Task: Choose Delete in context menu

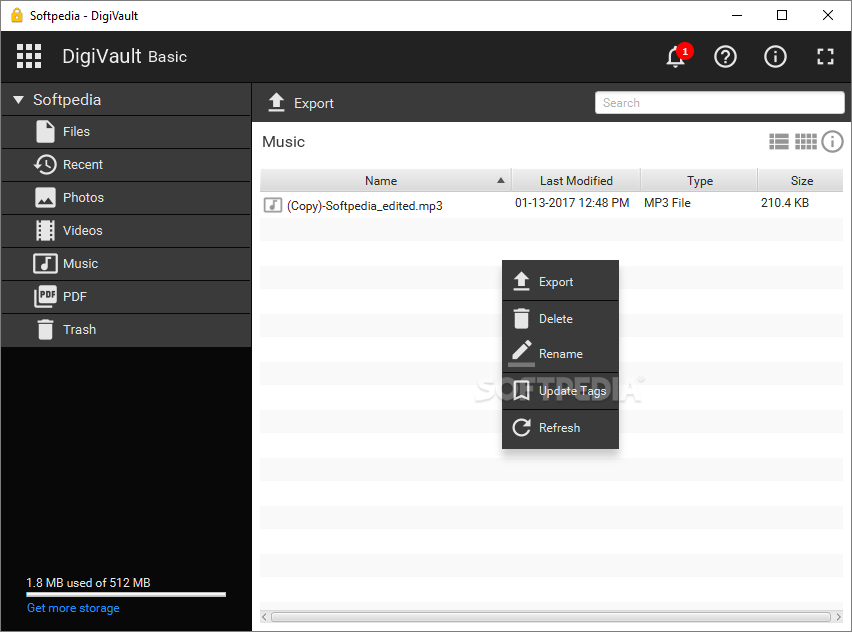Action: coord(560,318)
